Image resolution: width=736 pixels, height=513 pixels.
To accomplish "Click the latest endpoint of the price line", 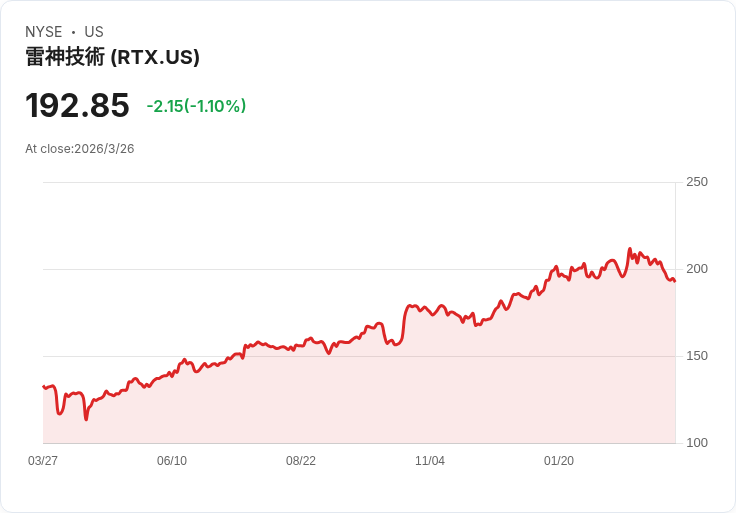I will tap(675, 281).
